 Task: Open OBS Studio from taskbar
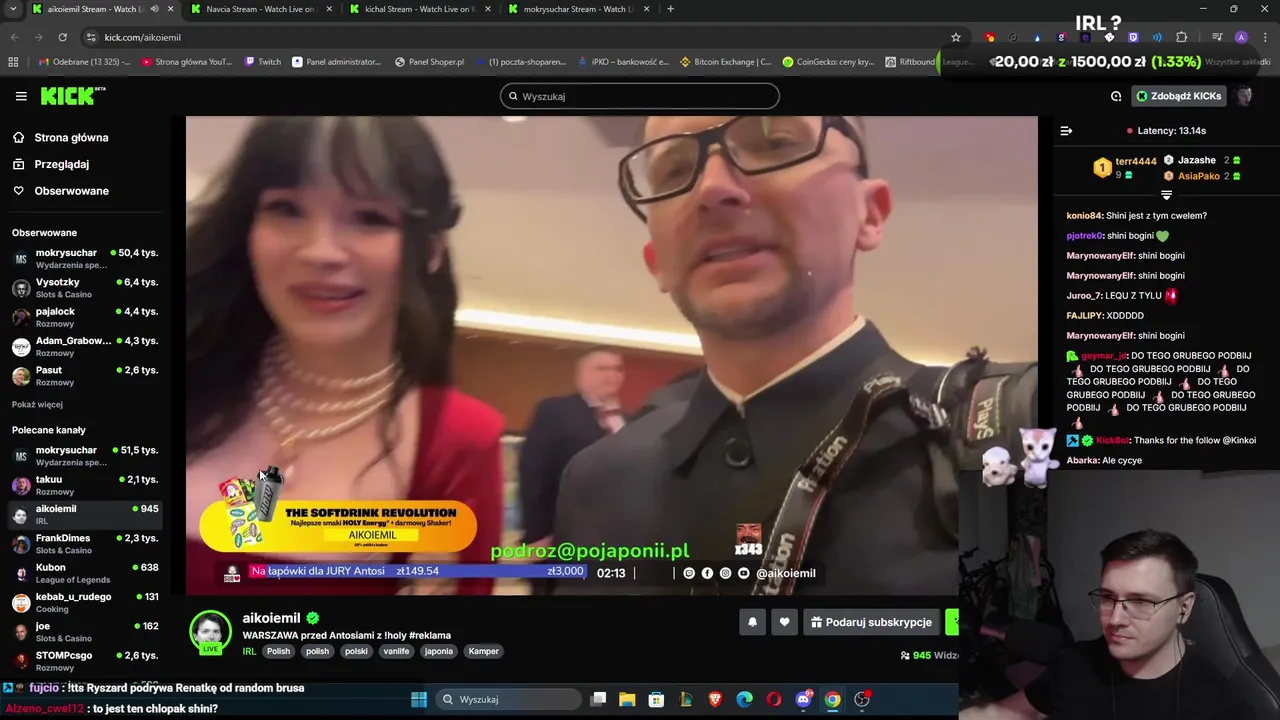coord(862,699)
